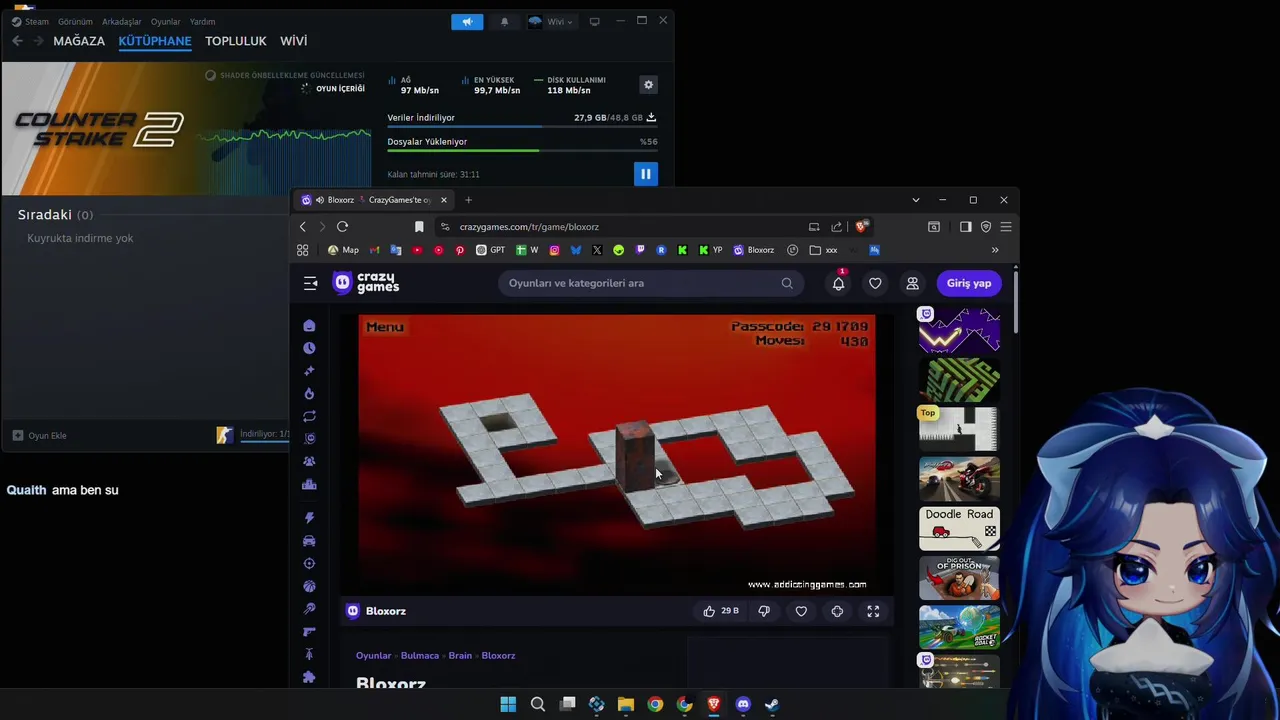Open the Doodle Road game thumbnail

959,529
